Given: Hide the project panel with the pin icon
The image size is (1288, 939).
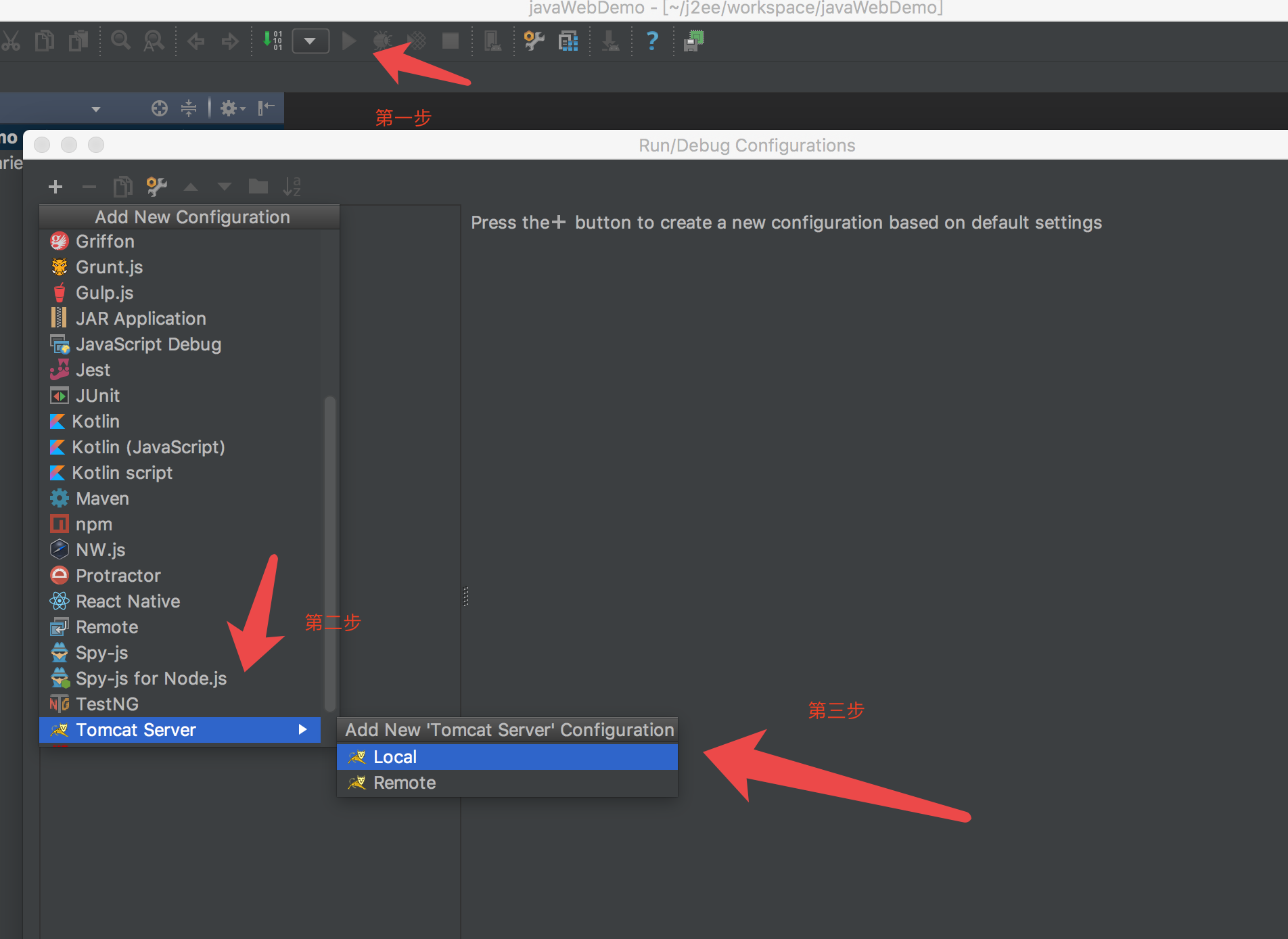Looking at the screenshot, I should pyautogui.click(x=266, y=107).
